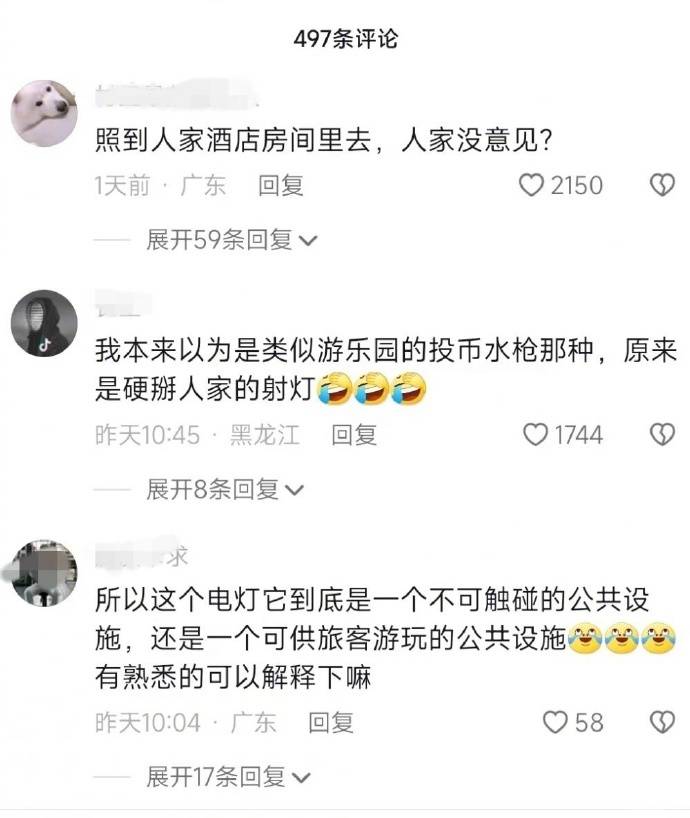Dislike the hotel room comment from 广东
This screenshot has height=818, width=690.
pos(662,185)
